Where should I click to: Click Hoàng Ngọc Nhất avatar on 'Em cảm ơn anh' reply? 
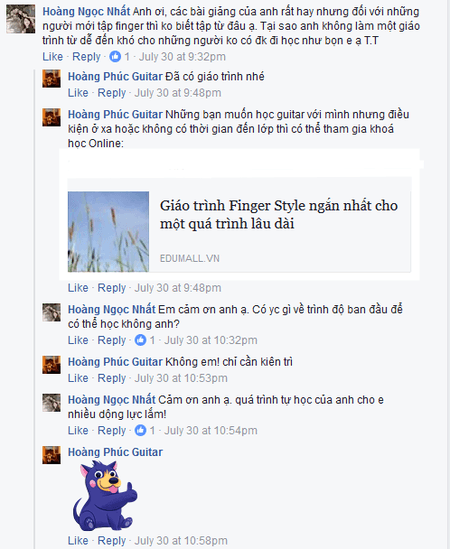click(x=51, y=312)
